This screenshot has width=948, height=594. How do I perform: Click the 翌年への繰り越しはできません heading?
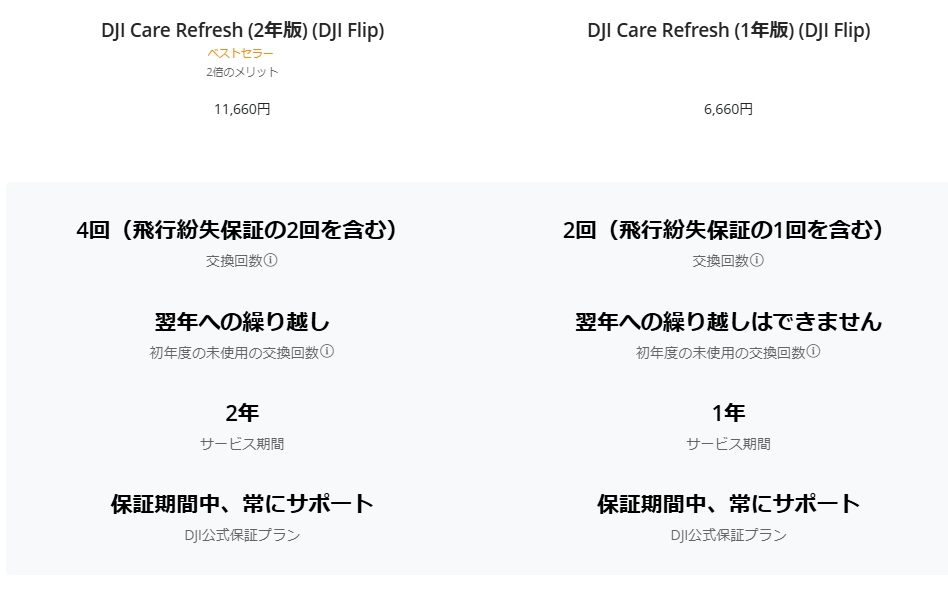point(728,322)
